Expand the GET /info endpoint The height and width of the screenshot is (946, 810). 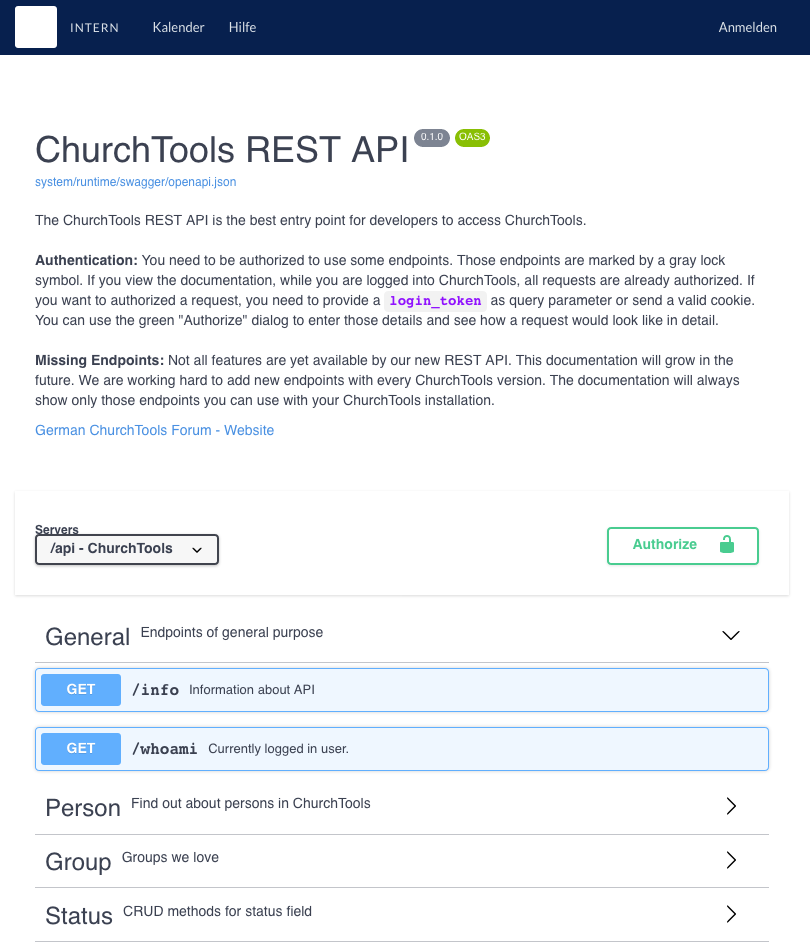point(402,690)
